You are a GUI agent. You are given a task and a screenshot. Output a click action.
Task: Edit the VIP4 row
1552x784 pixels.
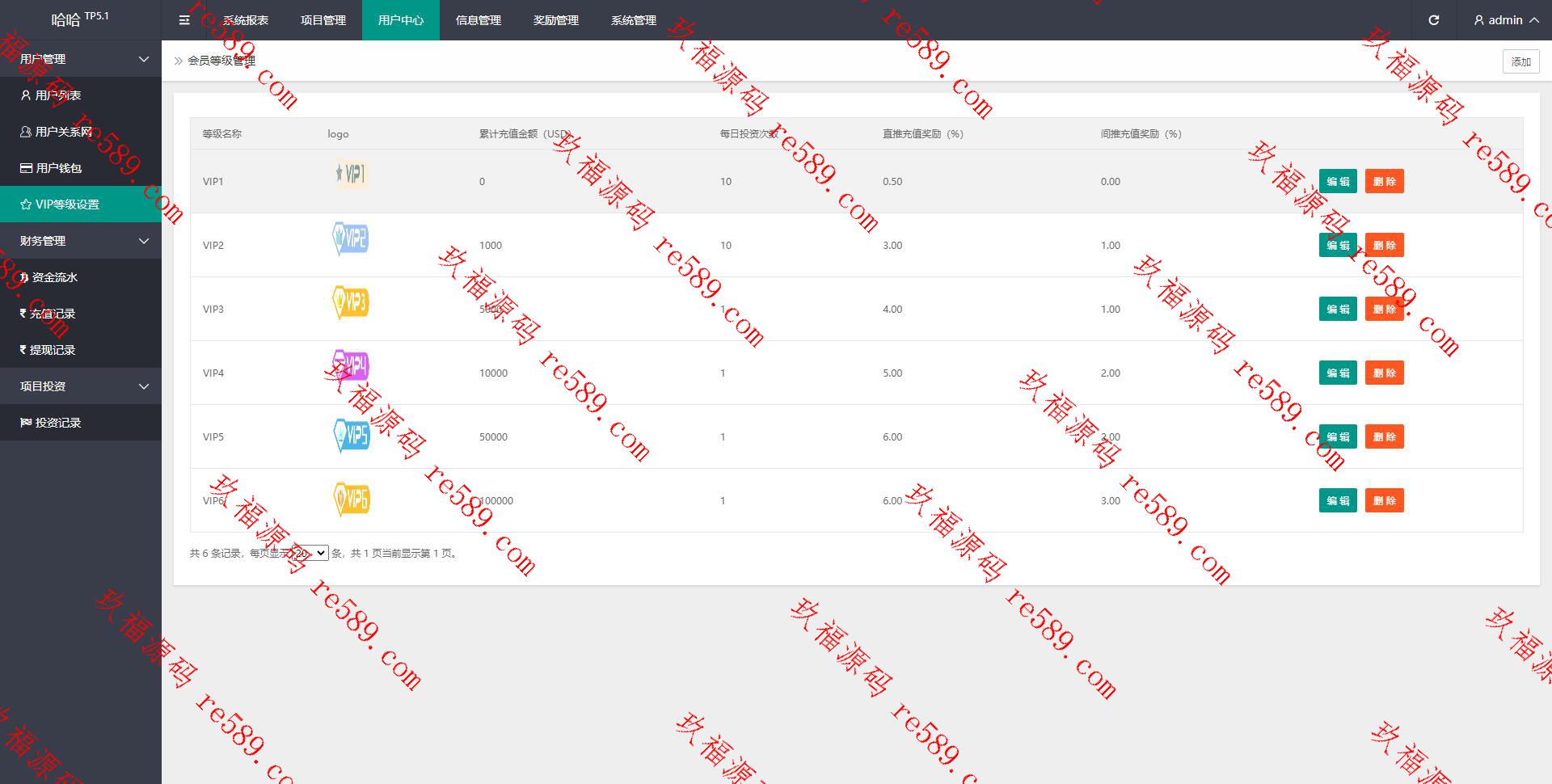coord(1338,373)
